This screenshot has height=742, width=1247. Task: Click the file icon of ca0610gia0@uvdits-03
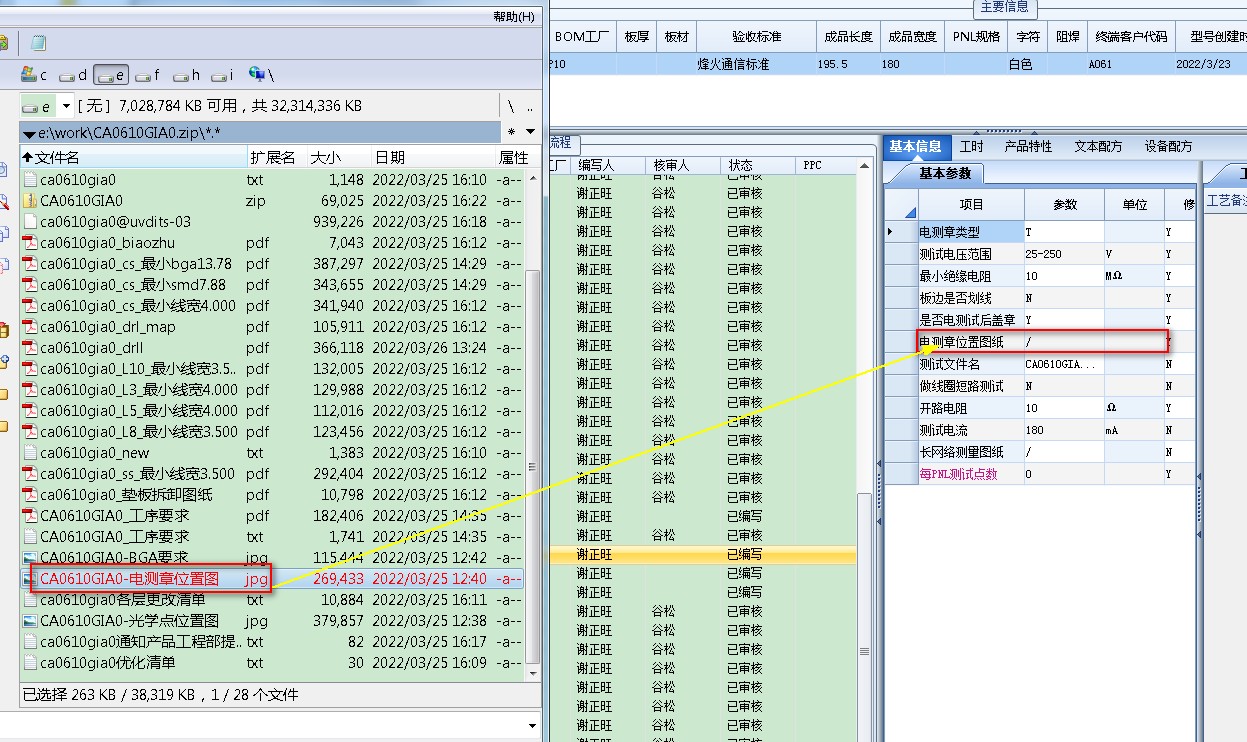pos(30,222)
